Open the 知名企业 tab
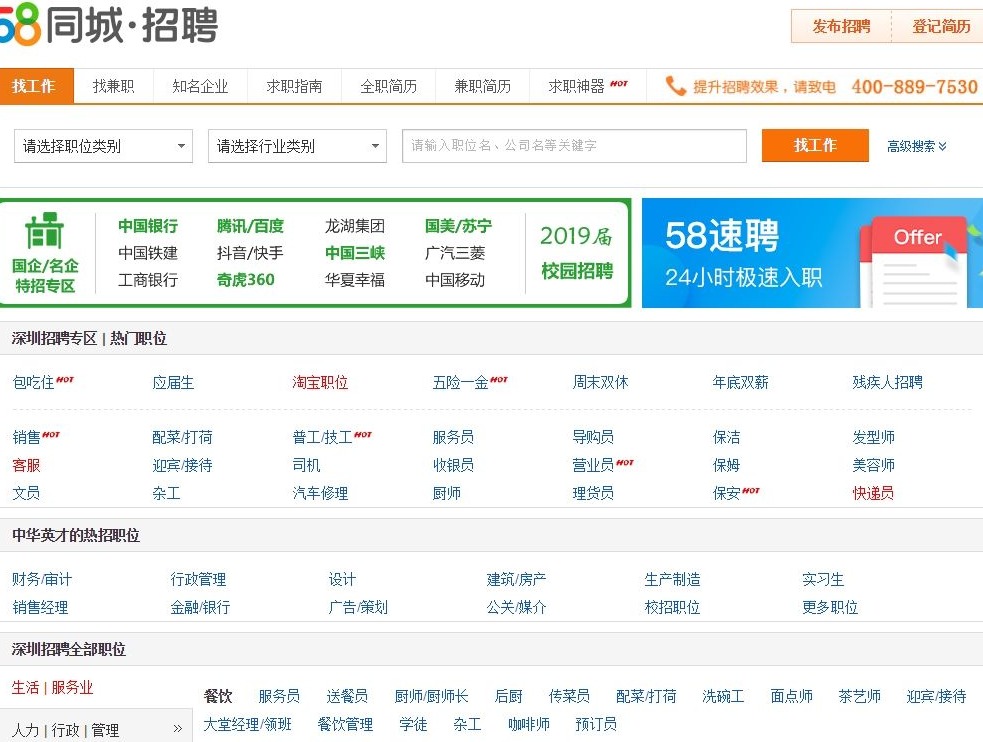This screenshot has width=983, height=742. [x=200, y=86]
